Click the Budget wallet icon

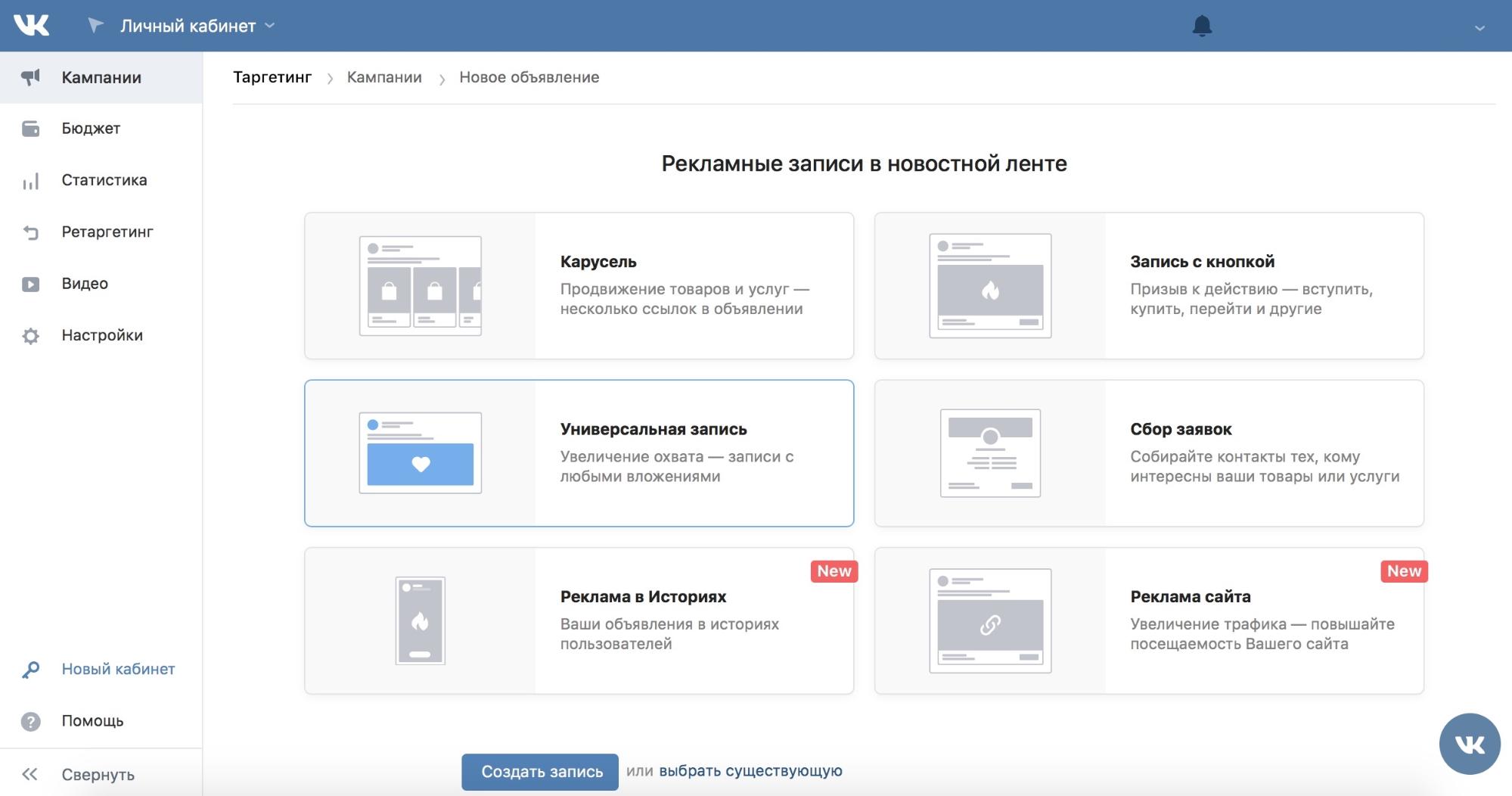30,129
